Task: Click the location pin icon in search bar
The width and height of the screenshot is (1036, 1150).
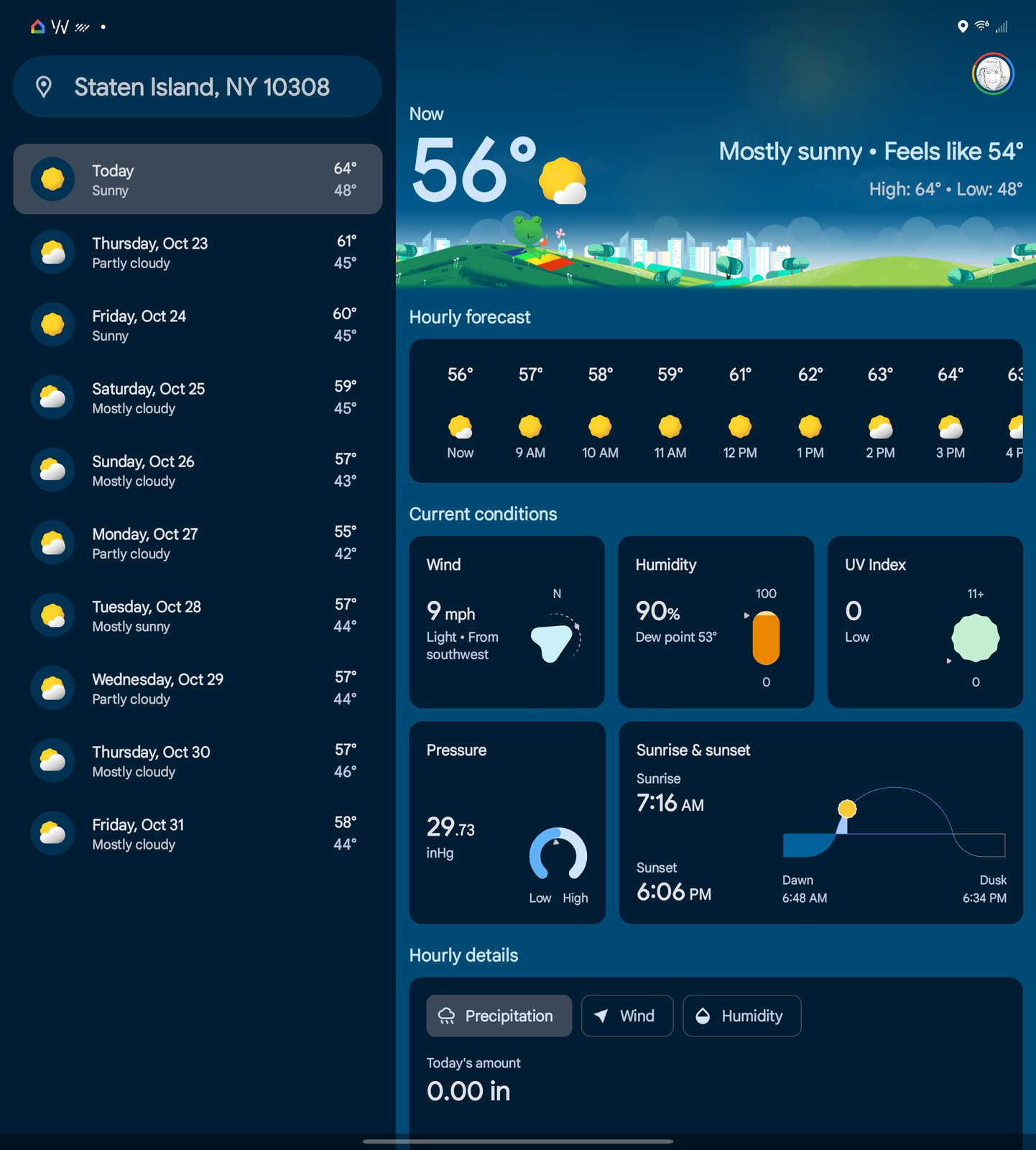Action: coord(44,87)
